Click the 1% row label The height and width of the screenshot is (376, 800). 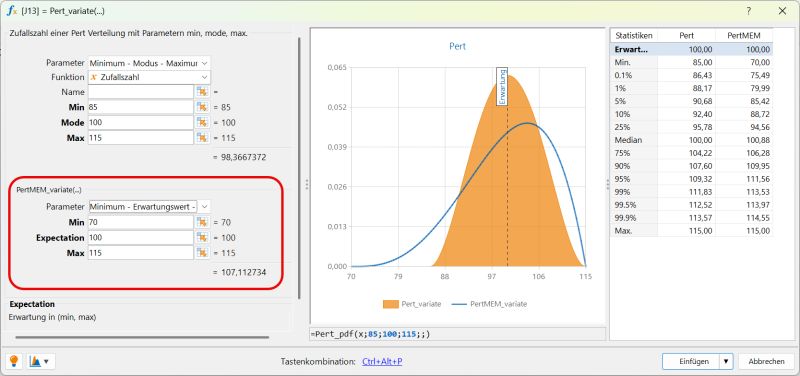coord(620,88)
